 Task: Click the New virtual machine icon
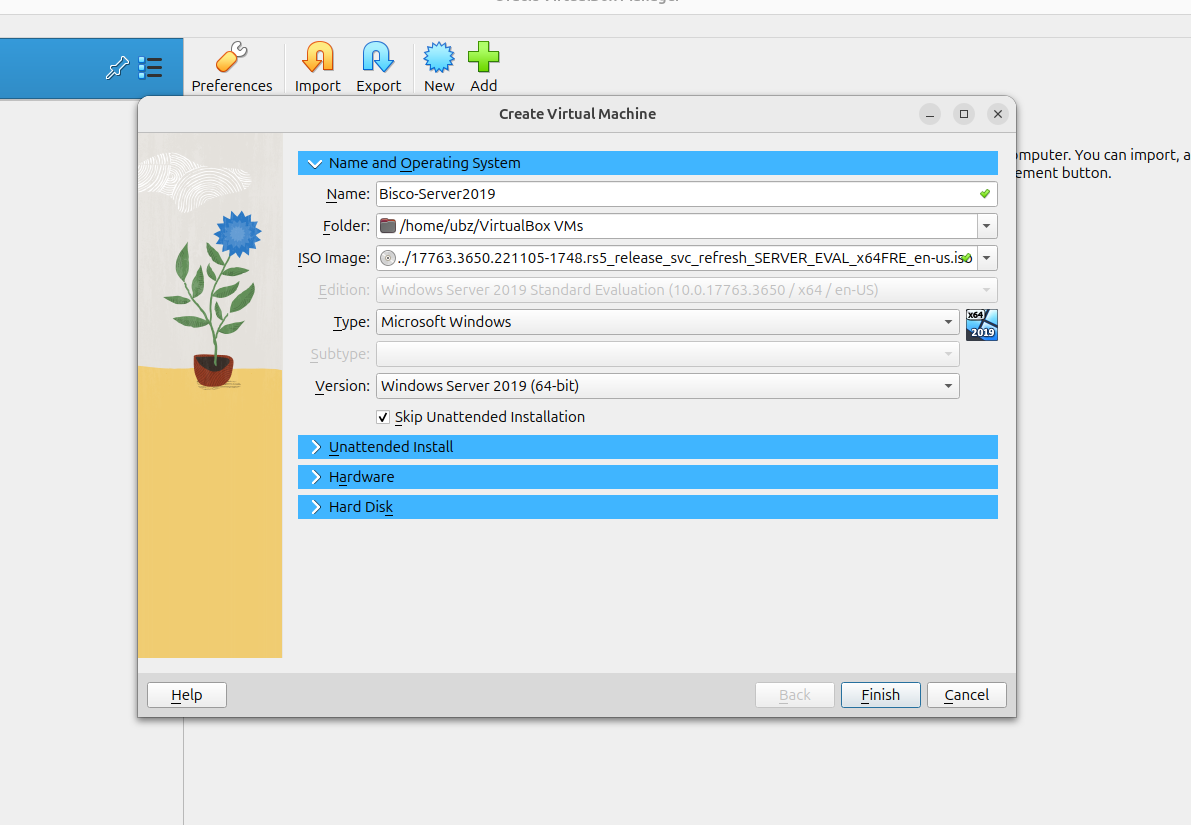[439, 58]
